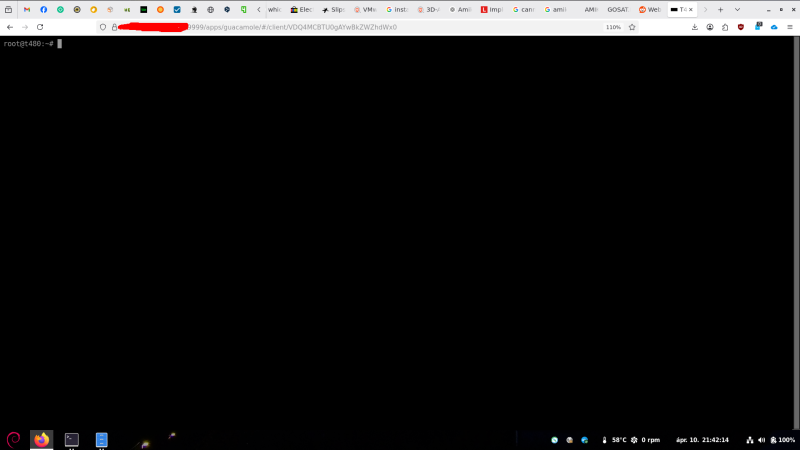Click the terminal vertical scrollbar
800x450 pixels.
point(796,233)
